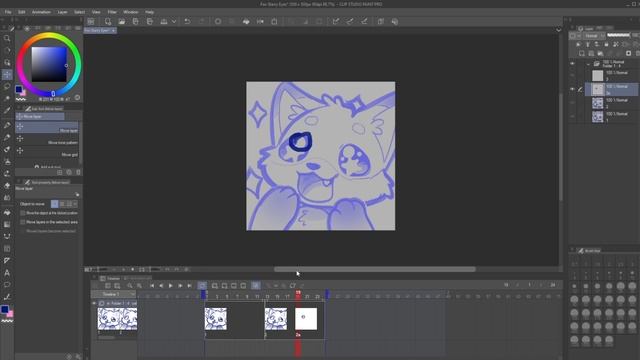Click the Flip horizontal icon in command bar

pos(260,22)
